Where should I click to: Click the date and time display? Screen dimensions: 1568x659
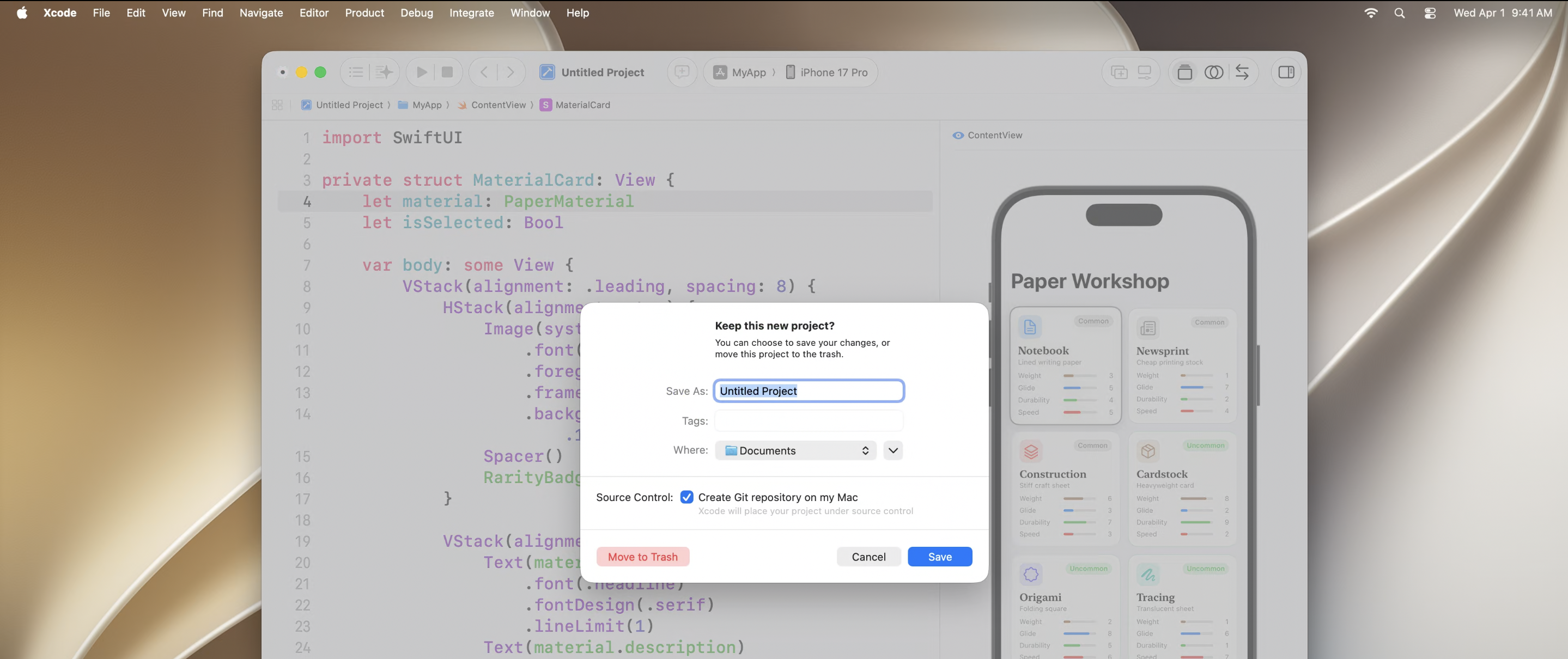coord(1502,13)
